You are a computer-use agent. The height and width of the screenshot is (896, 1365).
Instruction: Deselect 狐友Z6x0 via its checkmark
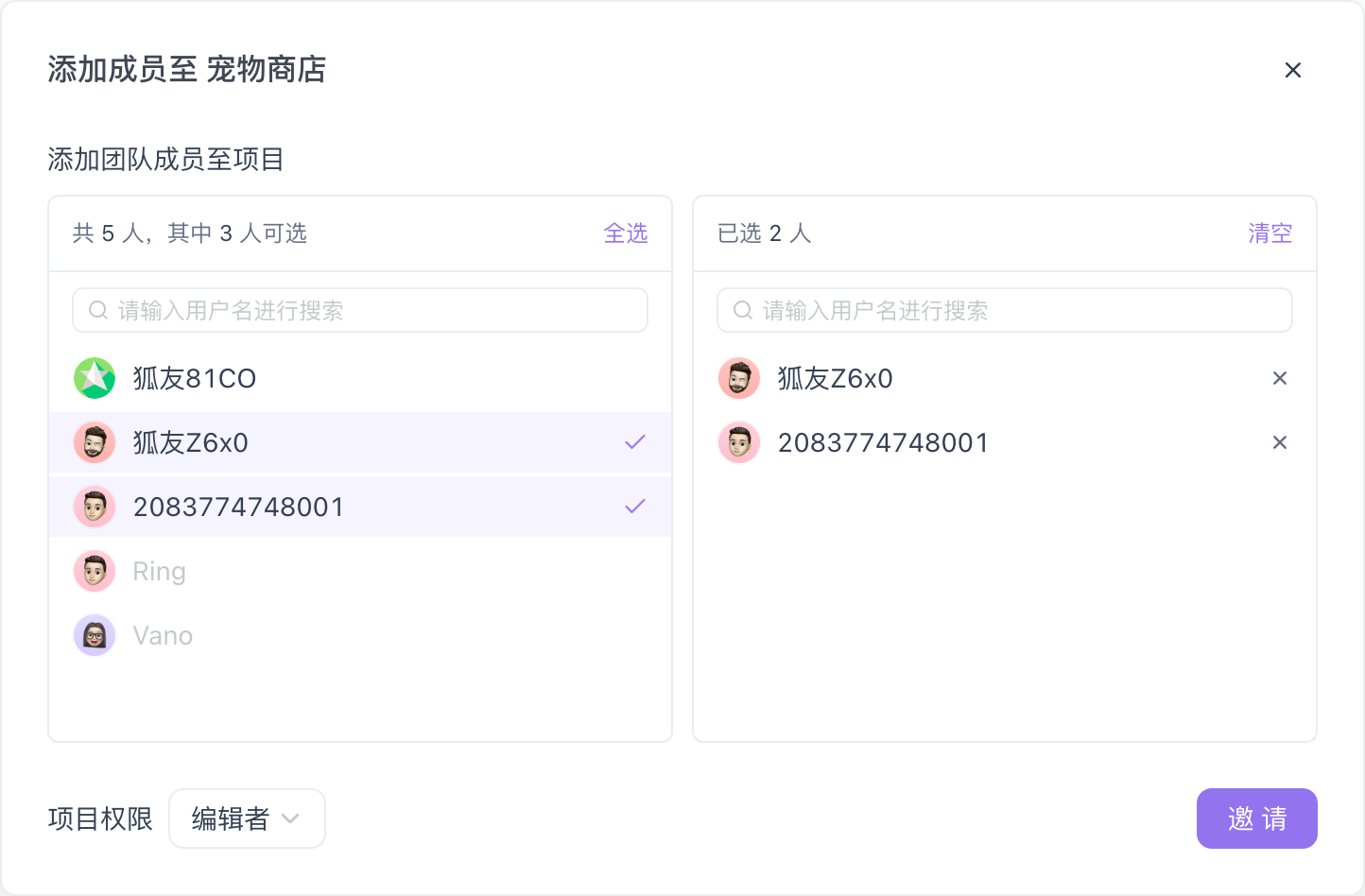(x=635, y=442)
